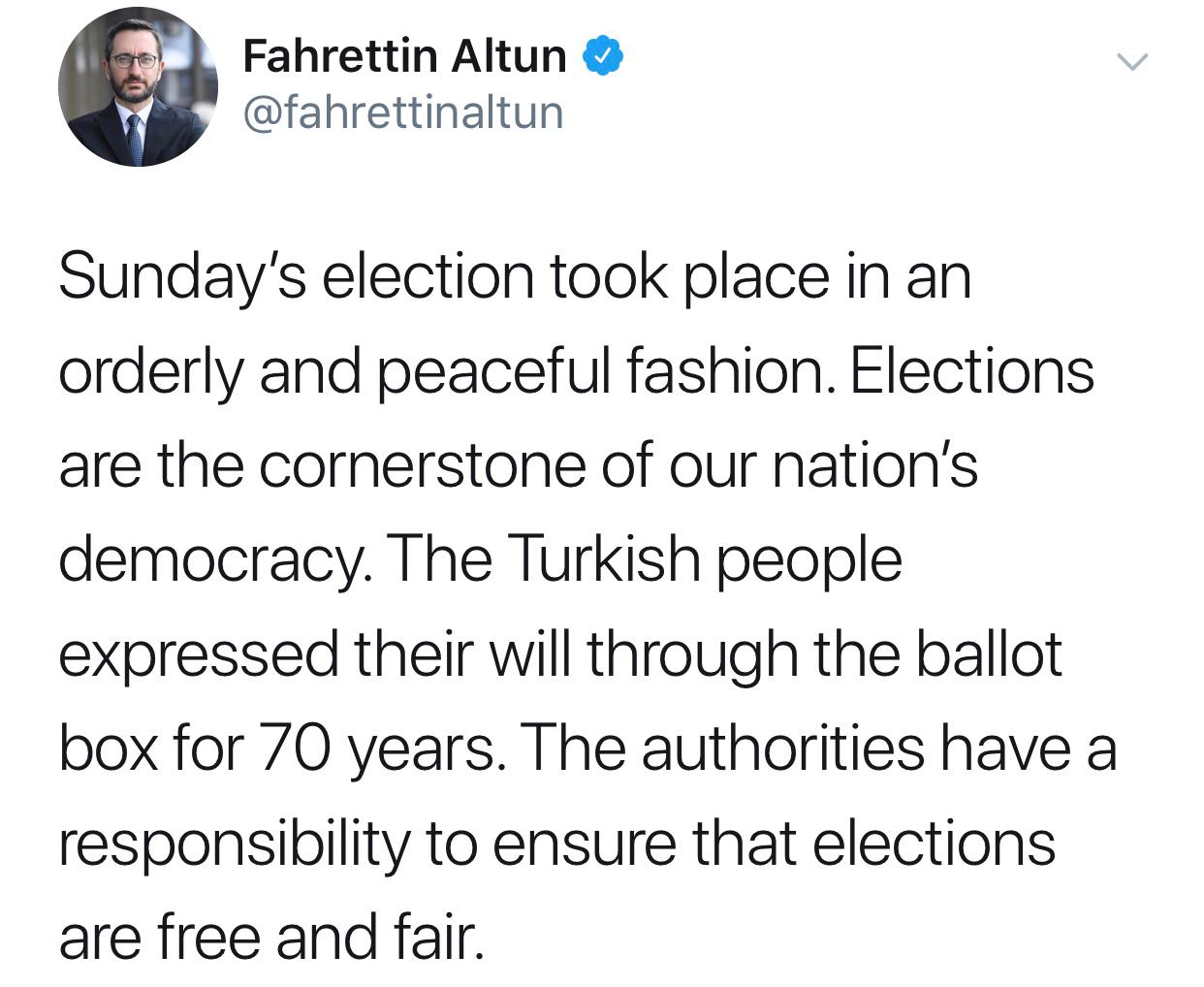Click the word "orderly" in the tweet
The image size is (1204, 987).
tap(151, 372)
